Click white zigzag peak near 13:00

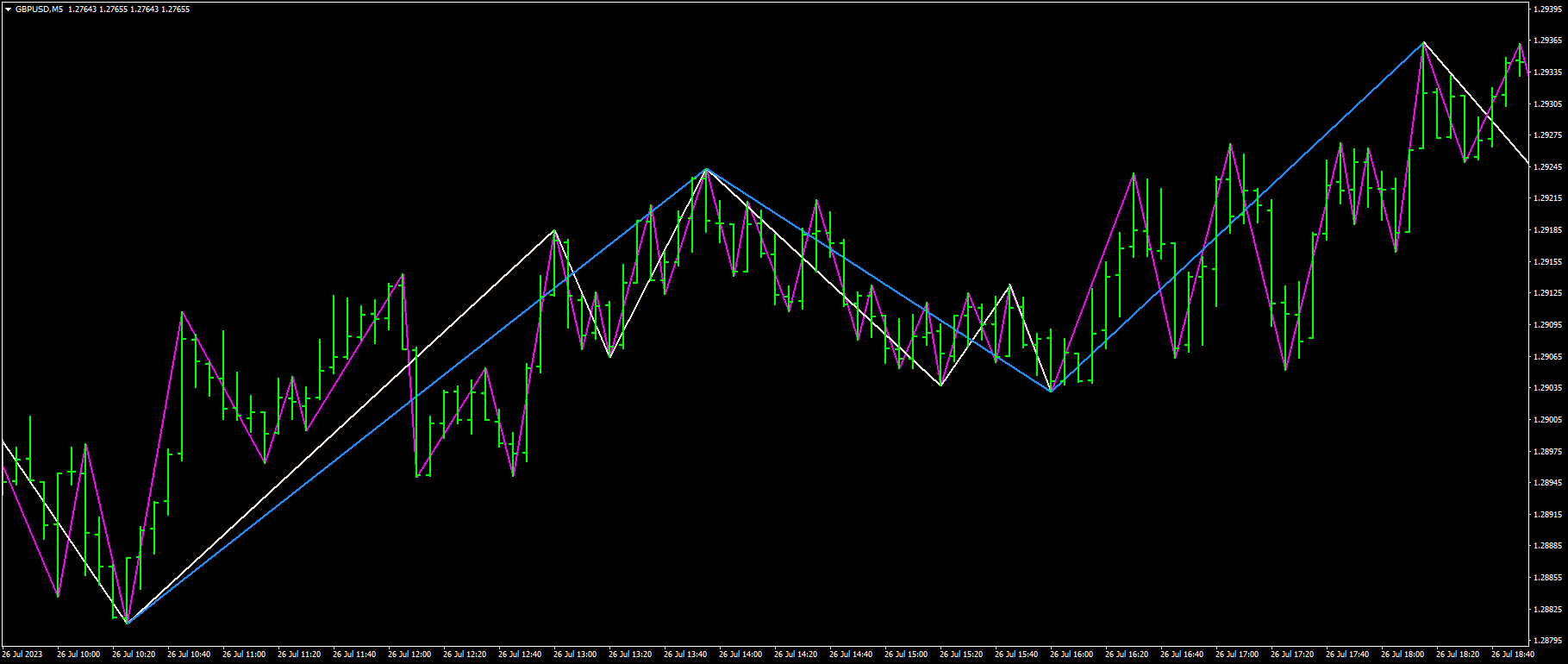[554, 230]
